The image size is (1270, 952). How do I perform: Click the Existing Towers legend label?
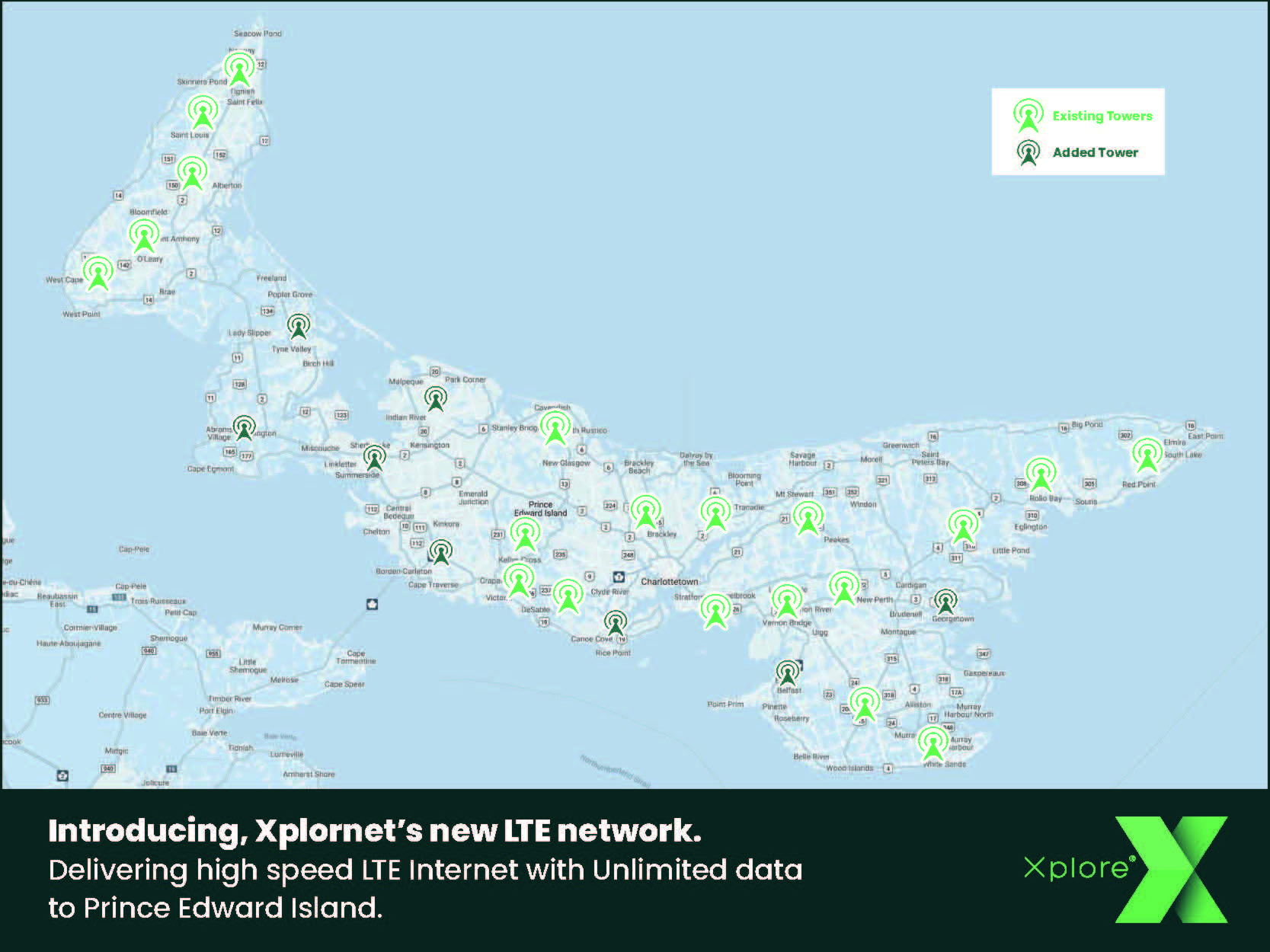coord(1102,116)
